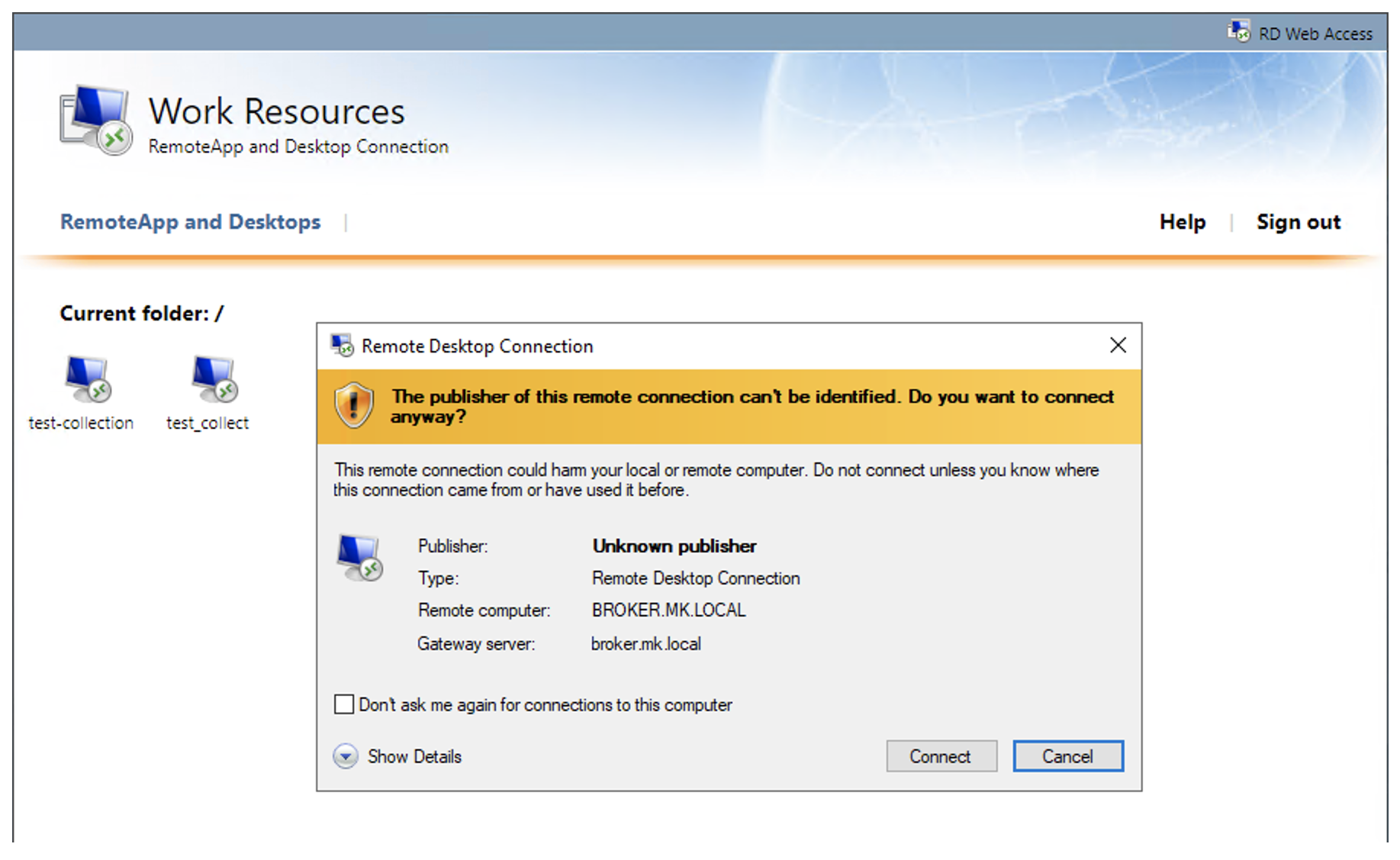
Task: Open the RemoteApp and Desktops tab
Action: 191,222
